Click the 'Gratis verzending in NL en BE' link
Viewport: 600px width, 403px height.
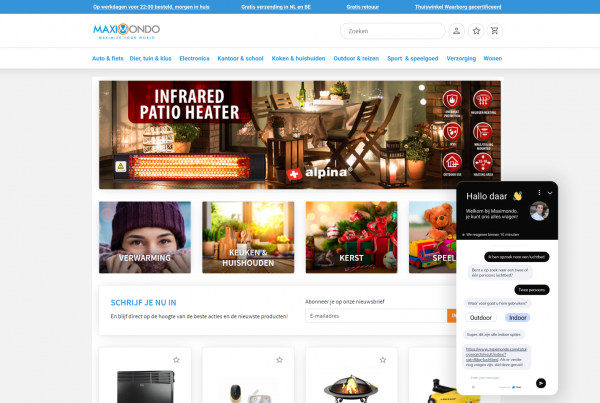pos(276,7)
